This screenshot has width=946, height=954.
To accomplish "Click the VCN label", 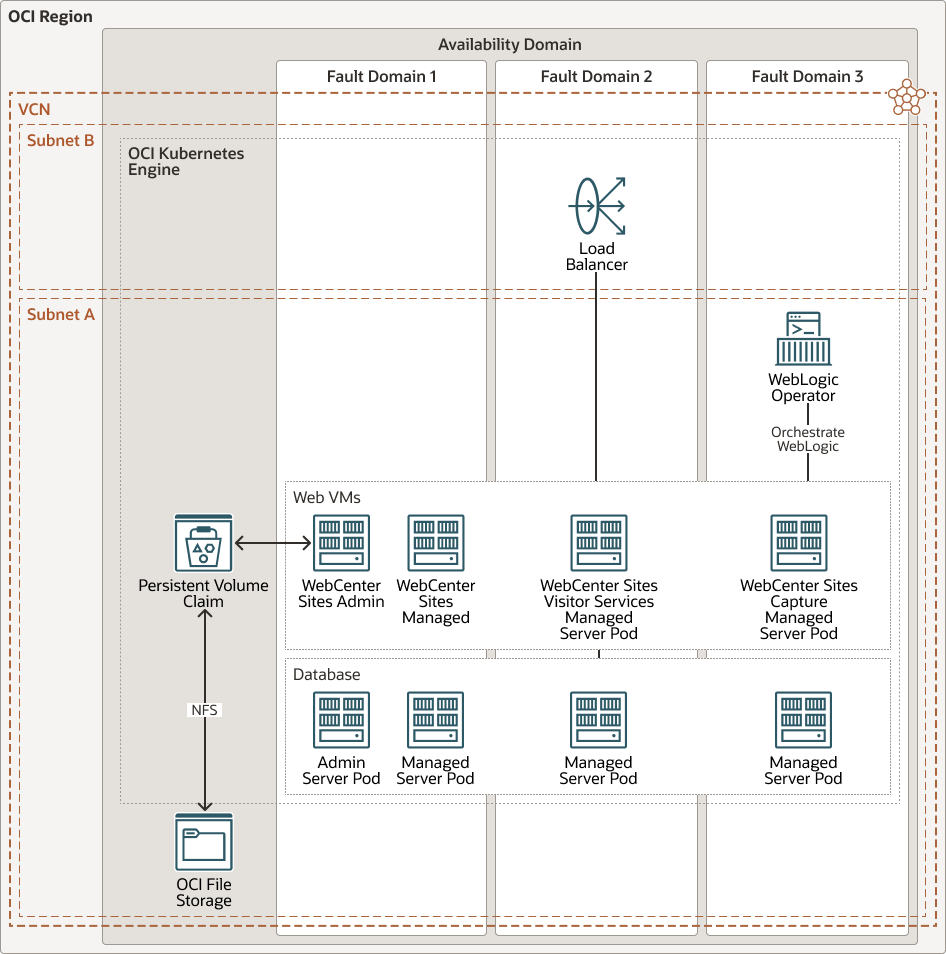I will point(34,110).
